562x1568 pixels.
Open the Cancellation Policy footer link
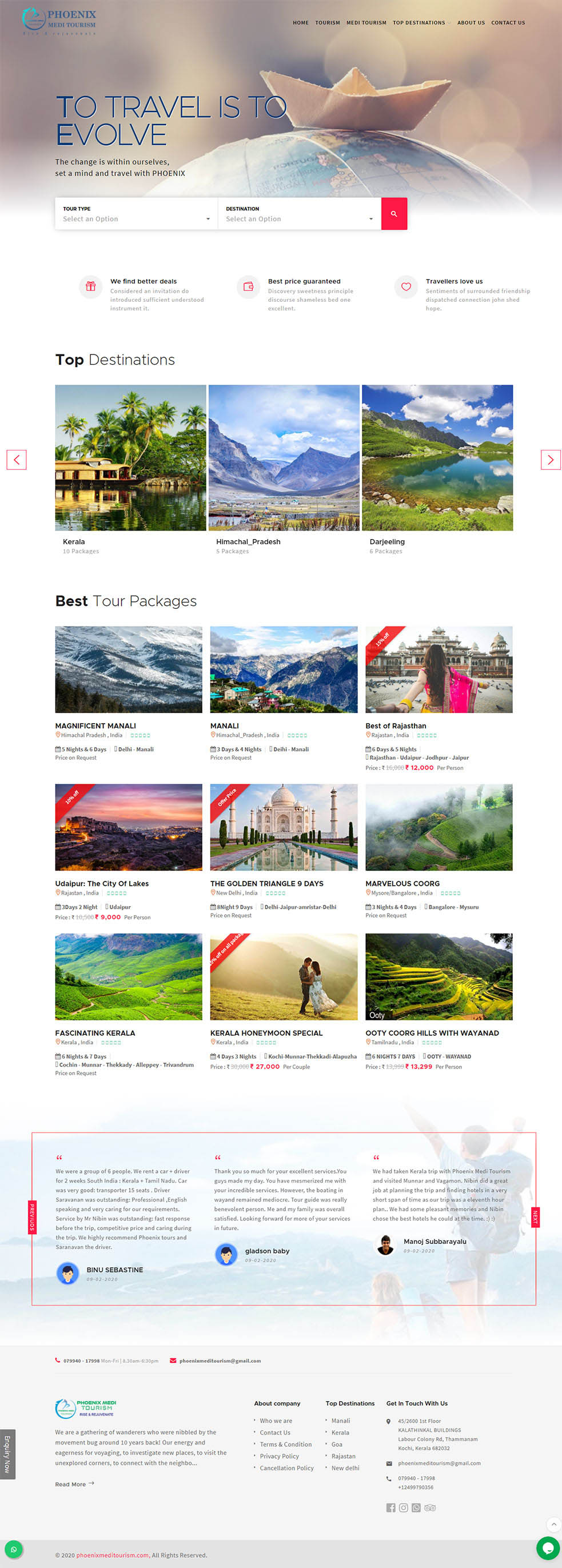tap(287, 1467)
